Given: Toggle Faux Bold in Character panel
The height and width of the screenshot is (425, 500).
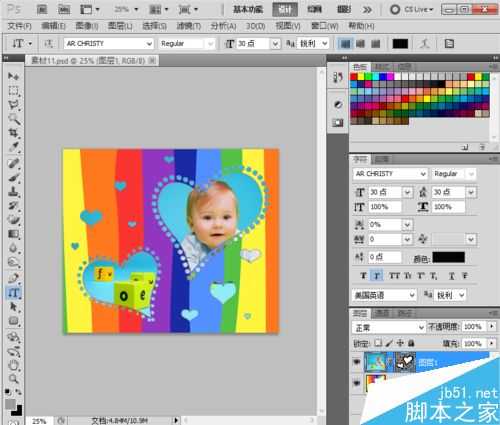Looking at the screenshot, I should tap(363, 276).
